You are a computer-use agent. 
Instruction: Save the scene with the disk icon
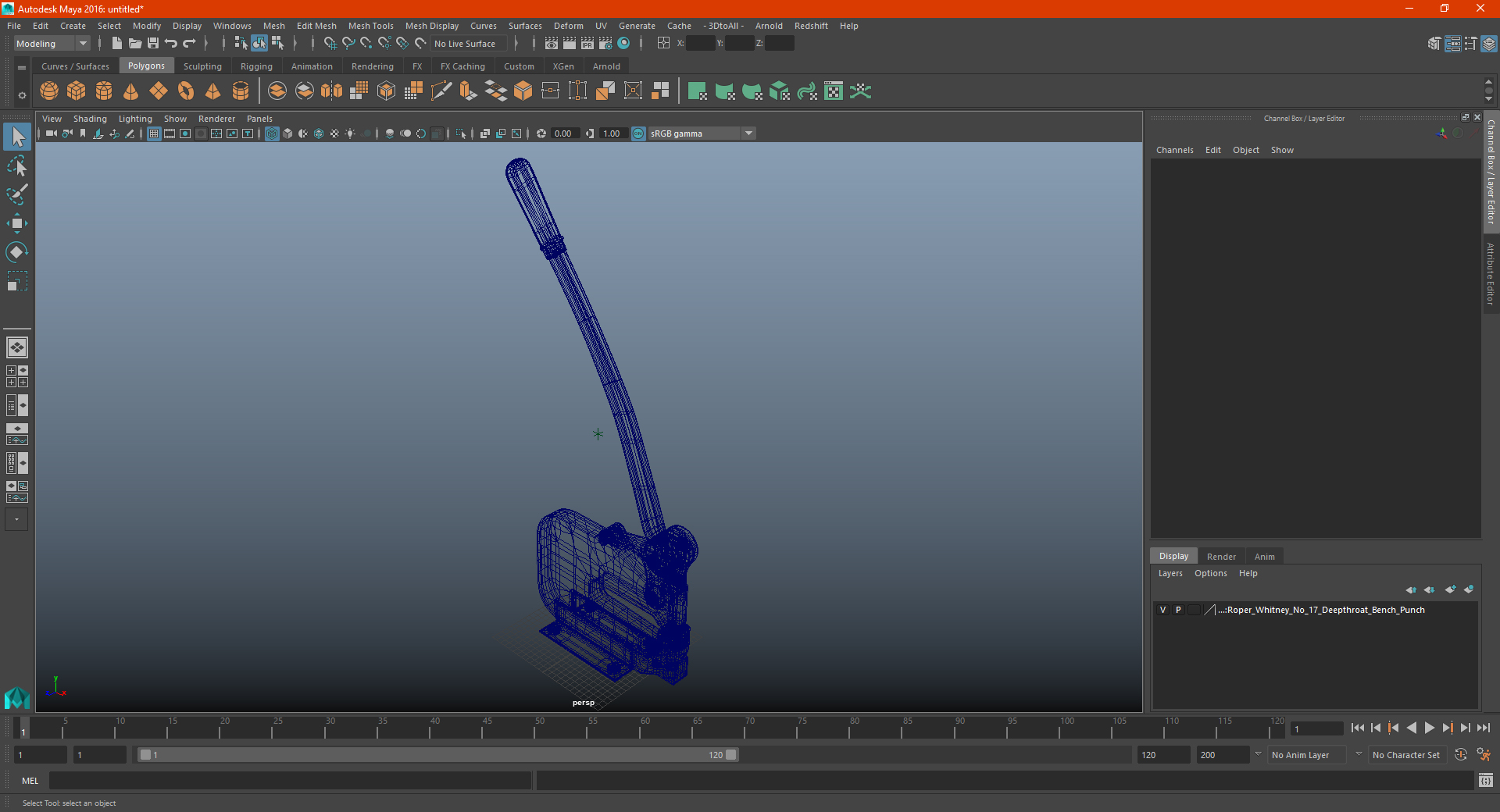[153, 44]
